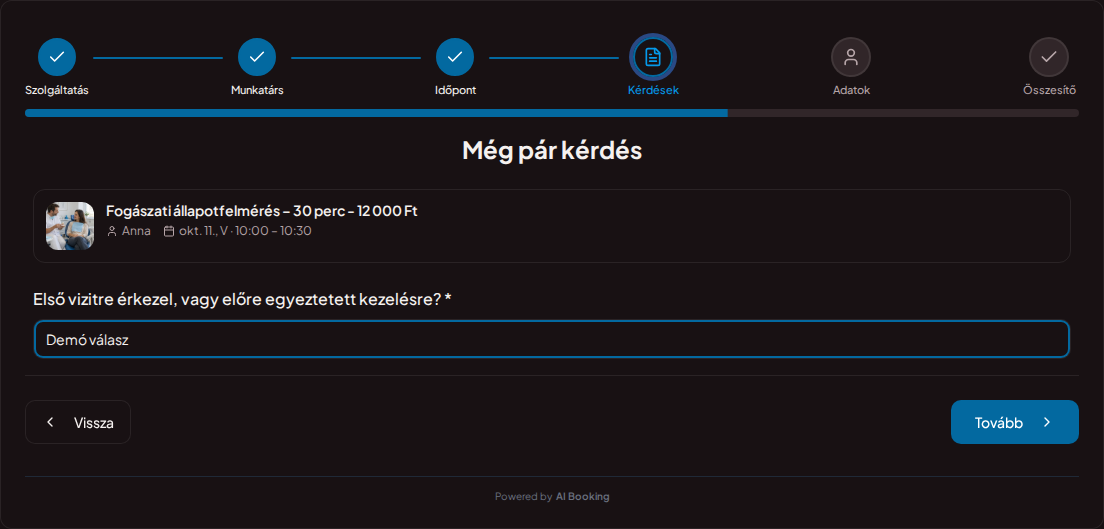Click the Szolgáltatás step checkmark circle
The height and width of the screenshot is (529, 1104).
pos(57,57)
